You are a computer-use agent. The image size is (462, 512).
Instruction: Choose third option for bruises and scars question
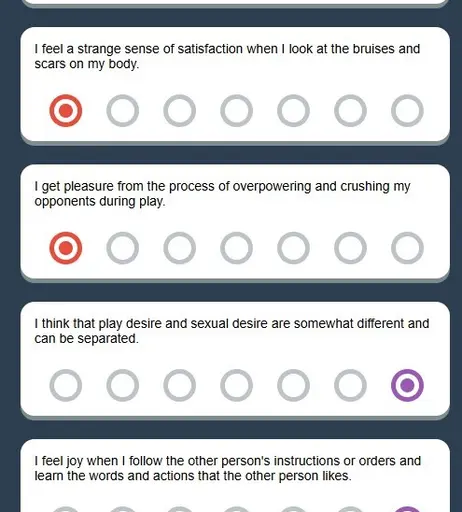180,111
